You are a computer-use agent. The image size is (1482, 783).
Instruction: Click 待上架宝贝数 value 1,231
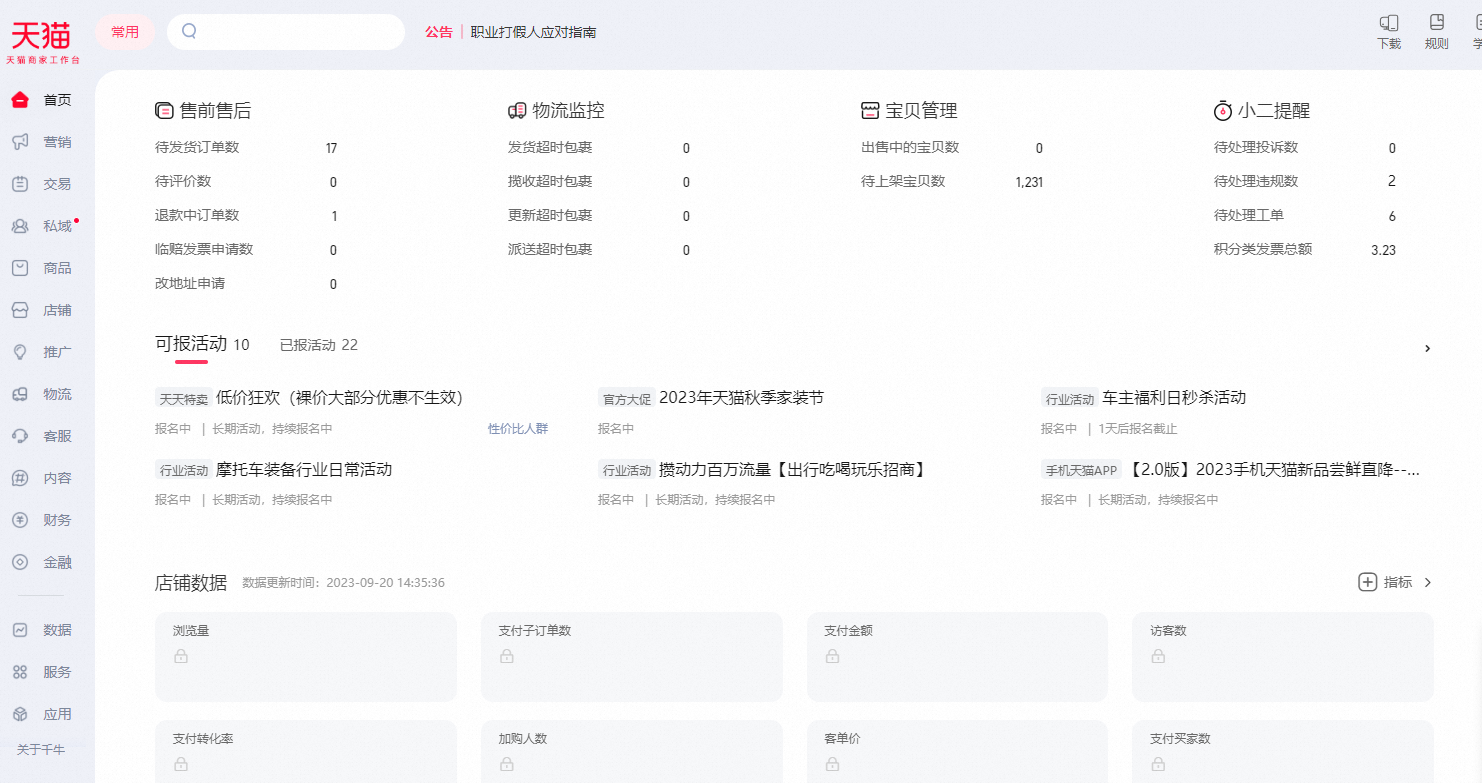click(x=1029, y=182)
